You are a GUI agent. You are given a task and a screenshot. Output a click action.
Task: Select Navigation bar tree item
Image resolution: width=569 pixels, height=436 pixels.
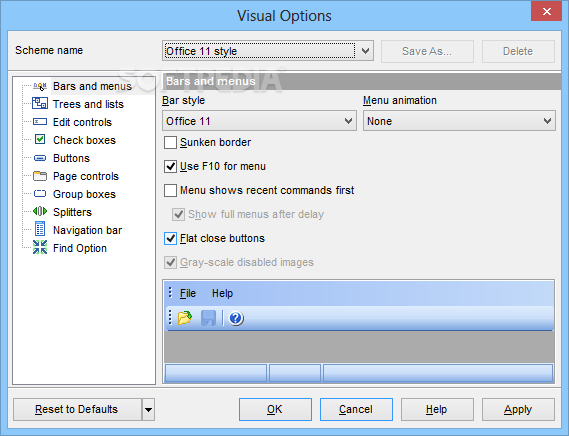pos(87,230)
